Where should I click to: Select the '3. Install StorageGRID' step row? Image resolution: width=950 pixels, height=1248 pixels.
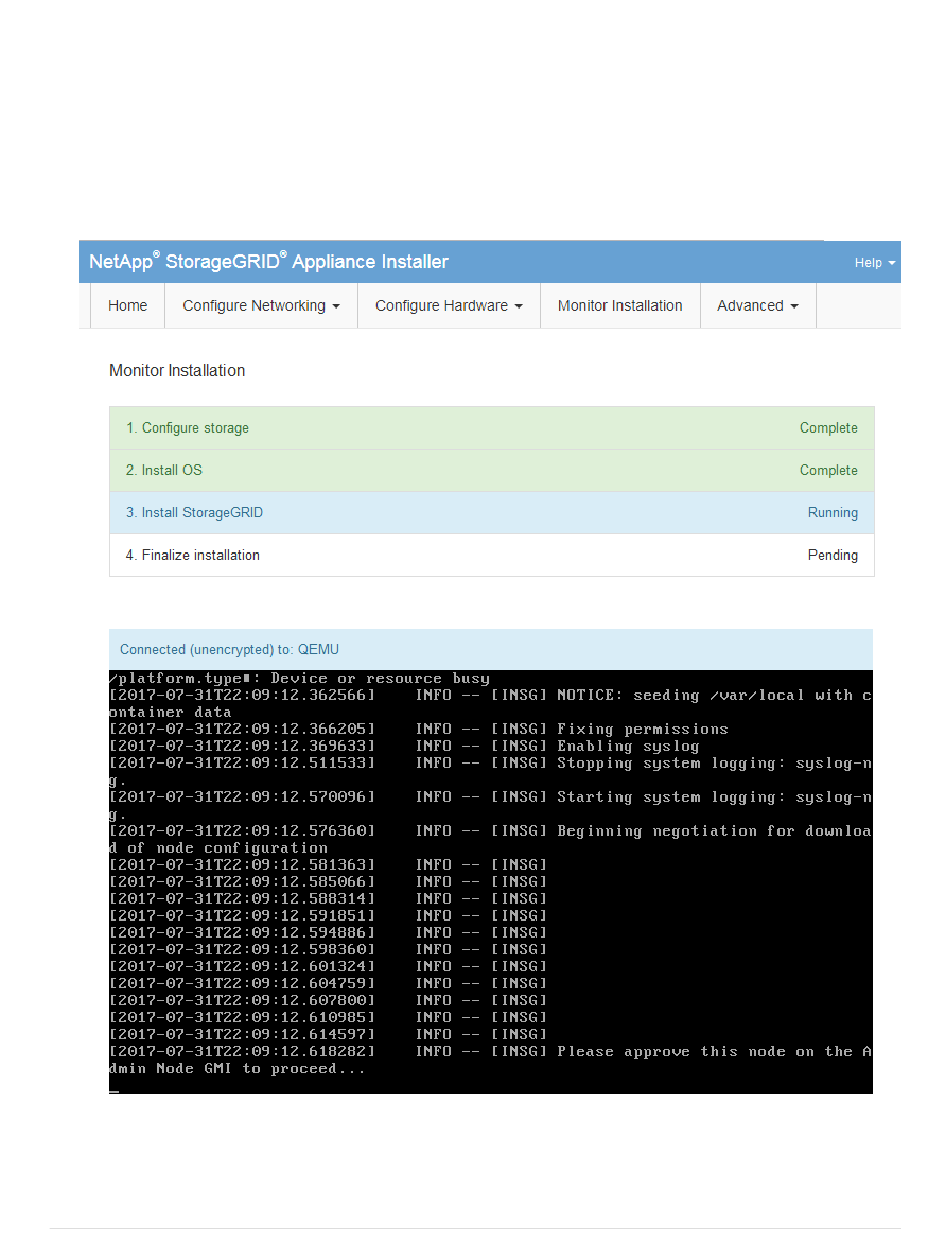coord(491,512)
